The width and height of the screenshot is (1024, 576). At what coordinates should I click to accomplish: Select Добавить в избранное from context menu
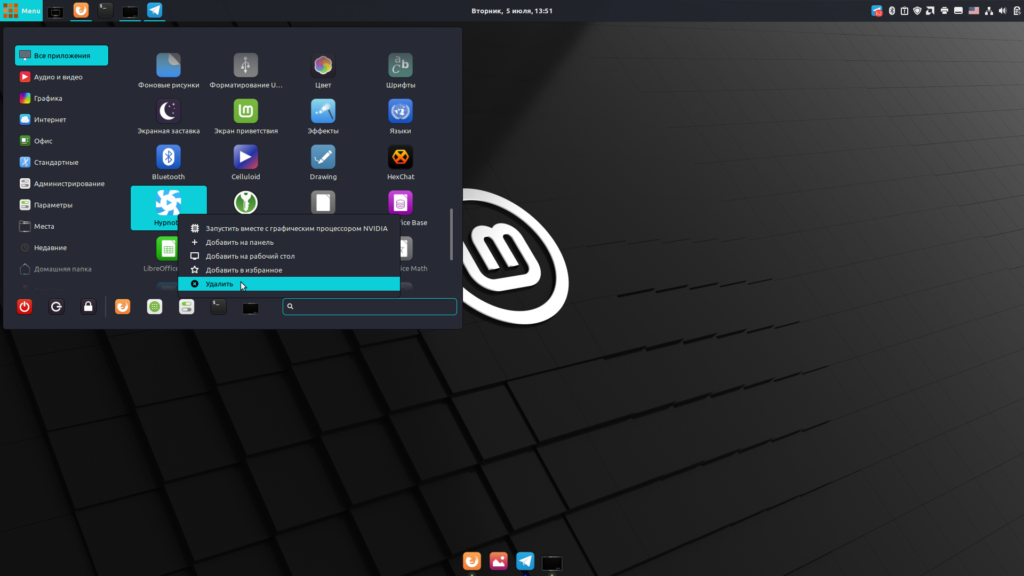coord(243,270)
